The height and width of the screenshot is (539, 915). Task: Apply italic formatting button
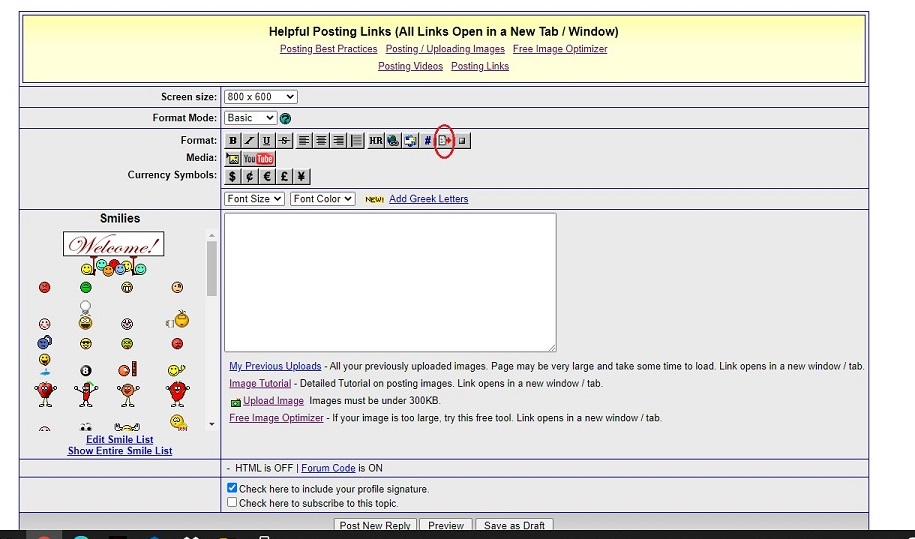[x=249, y=141]
